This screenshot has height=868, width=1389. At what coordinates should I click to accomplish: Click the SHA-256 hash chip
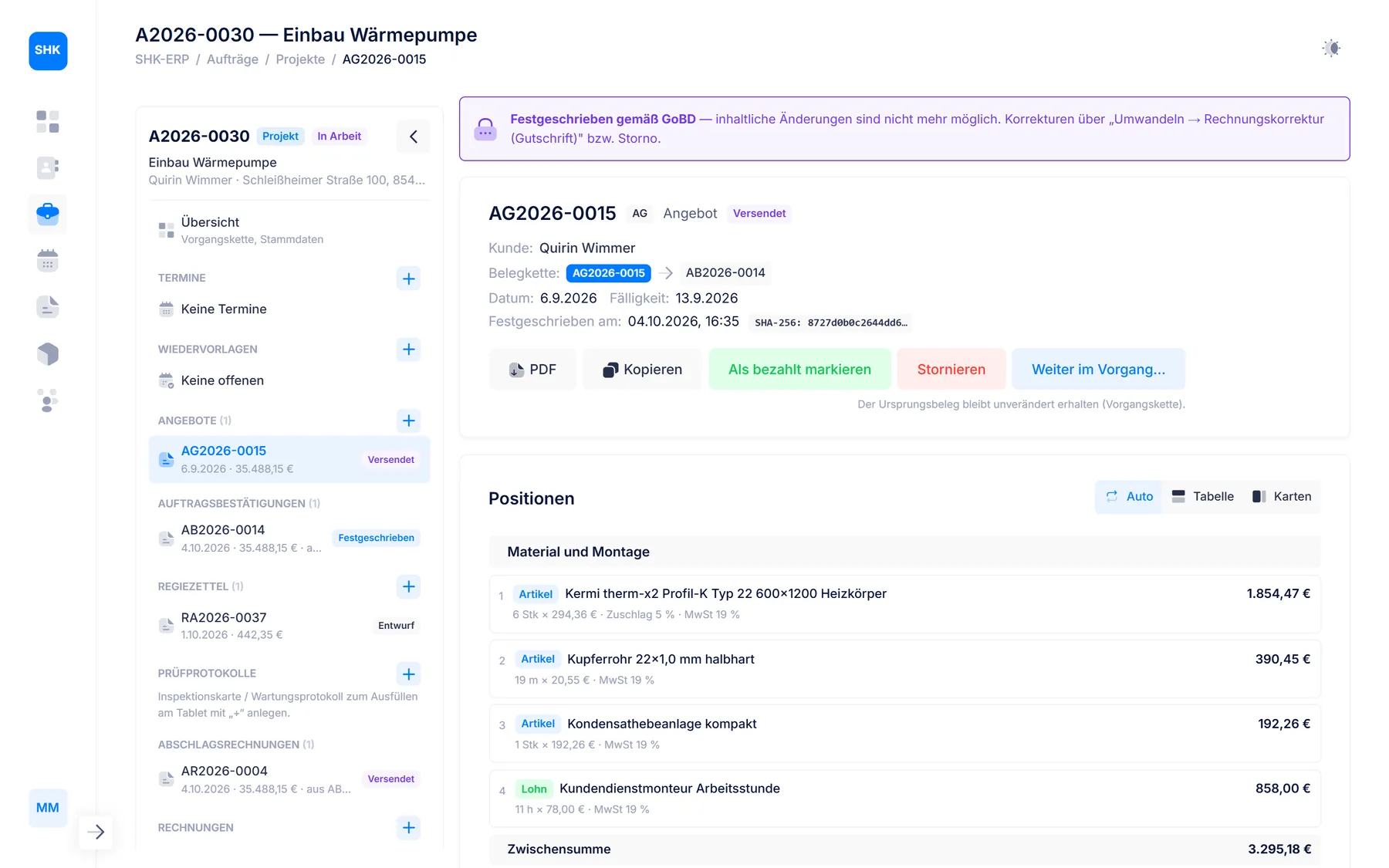pyautogui.click(x=831, y=323)
